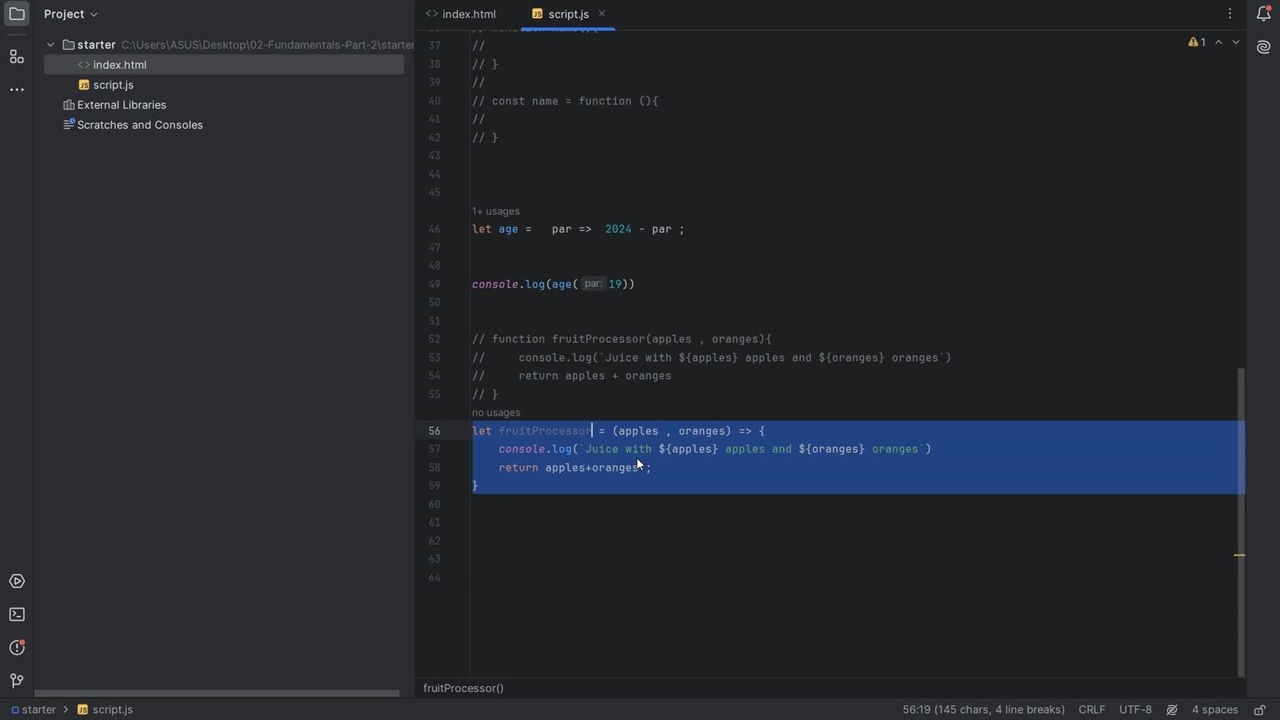Toggle read-only lock in status bar
The width and height of the screenshot is (1280, 720).
point(1259,709)
